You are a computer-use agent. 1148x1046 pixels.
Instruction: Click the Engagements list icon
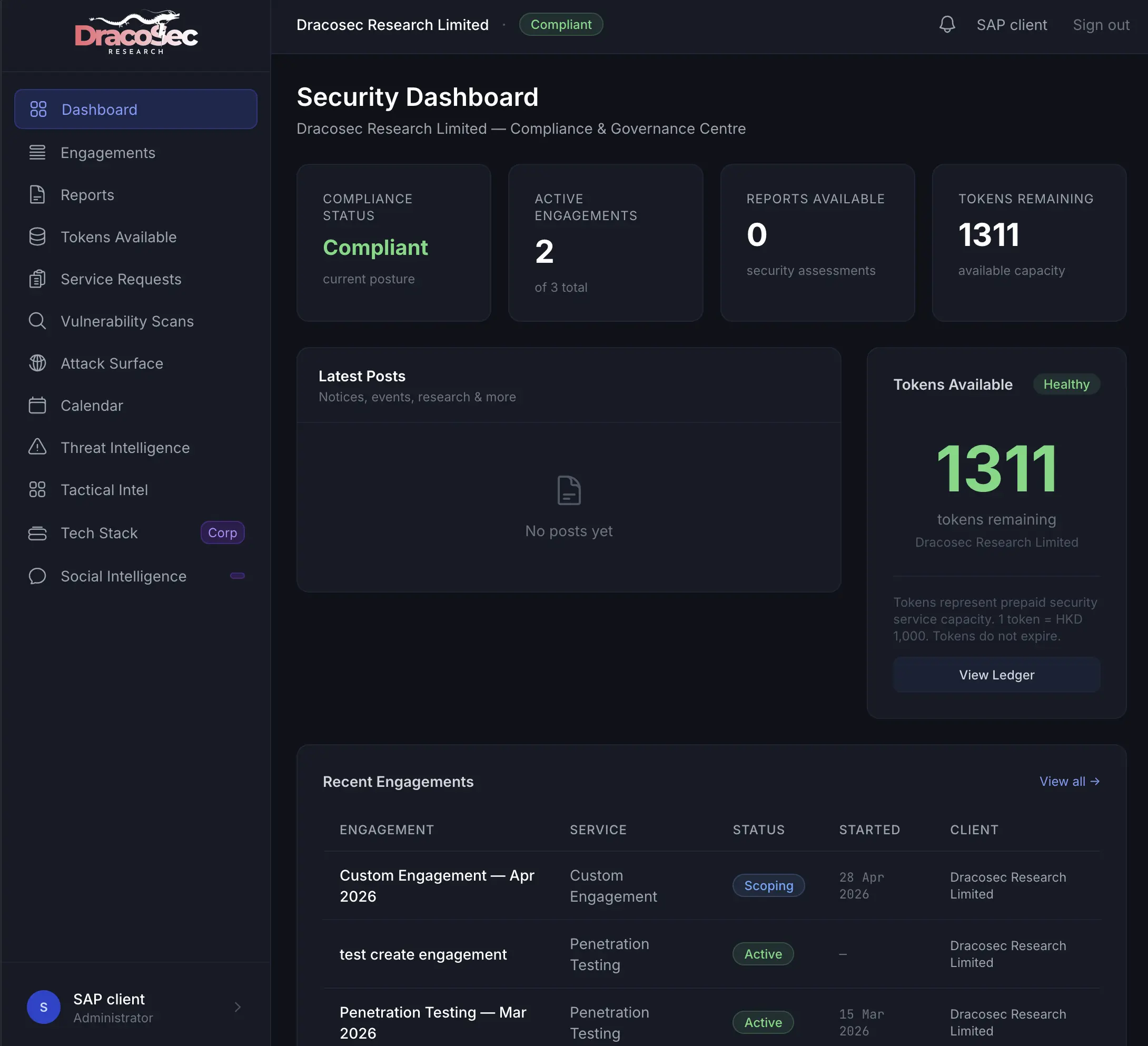pyautogui.click(x=37, y=152)
